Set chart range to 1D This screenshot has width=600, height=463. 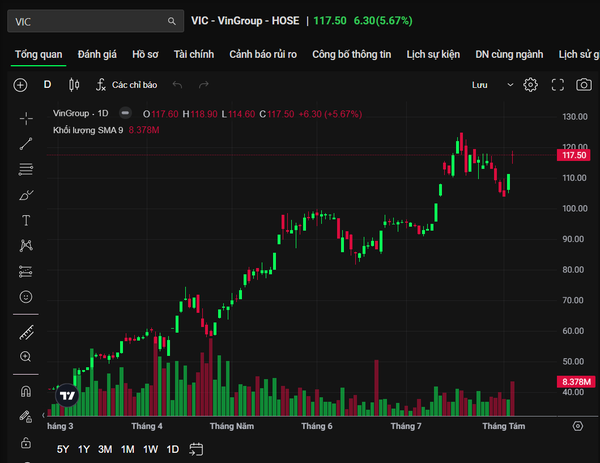173,449
